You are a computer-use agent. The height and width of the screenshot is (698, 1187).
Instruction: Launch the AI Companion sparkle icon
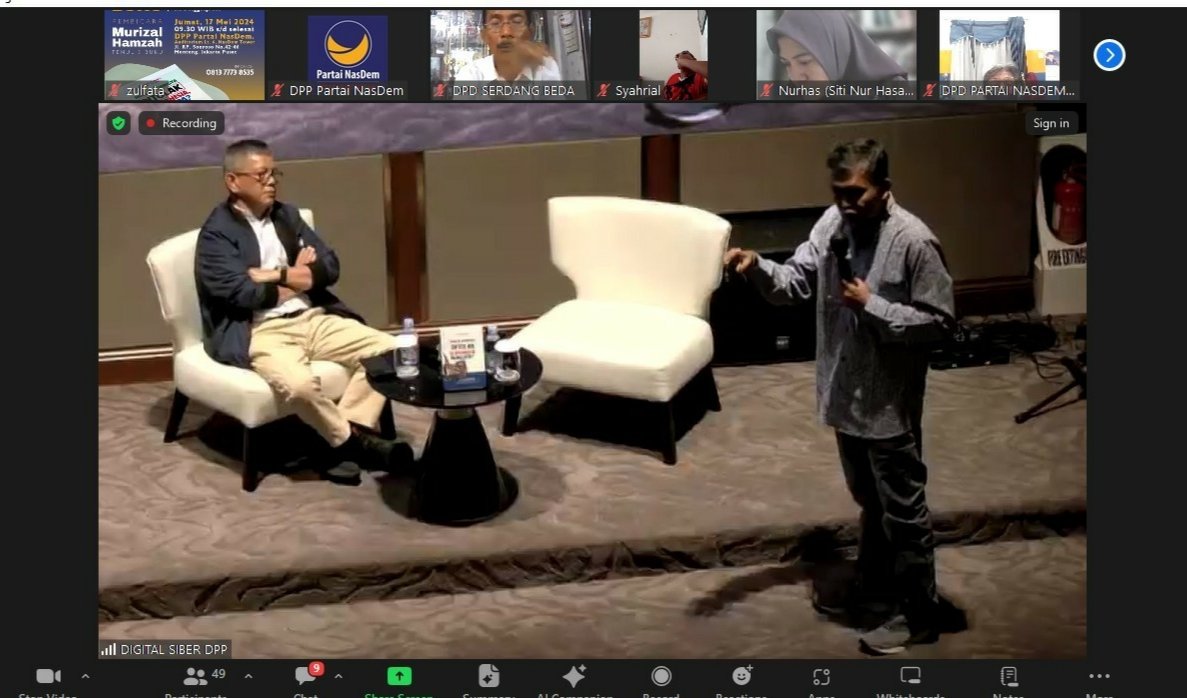(574, 677)
